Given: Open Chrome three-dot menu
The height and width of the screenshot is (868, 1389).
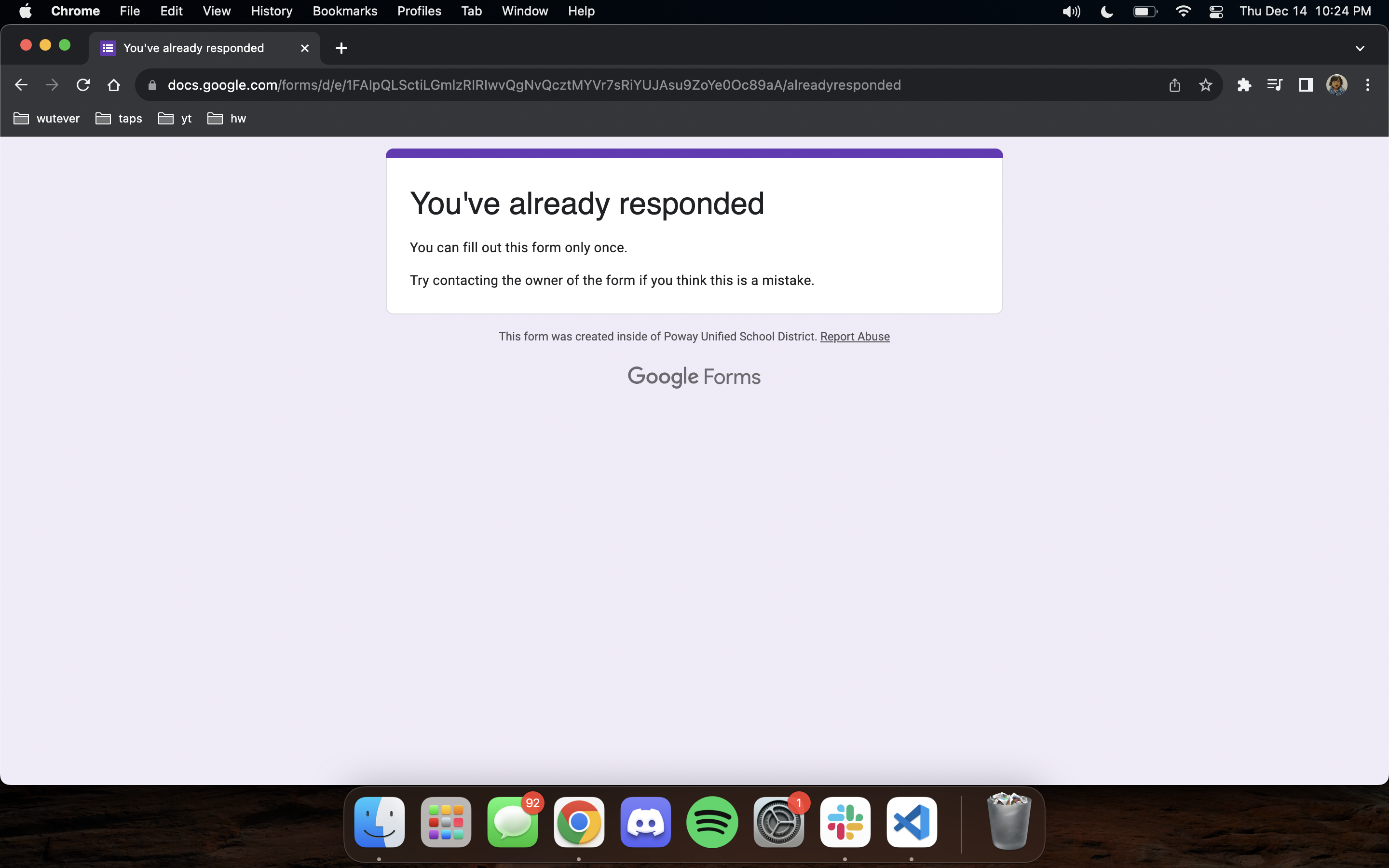Looking at the screenshot, I should click(x=1368, y=85).
